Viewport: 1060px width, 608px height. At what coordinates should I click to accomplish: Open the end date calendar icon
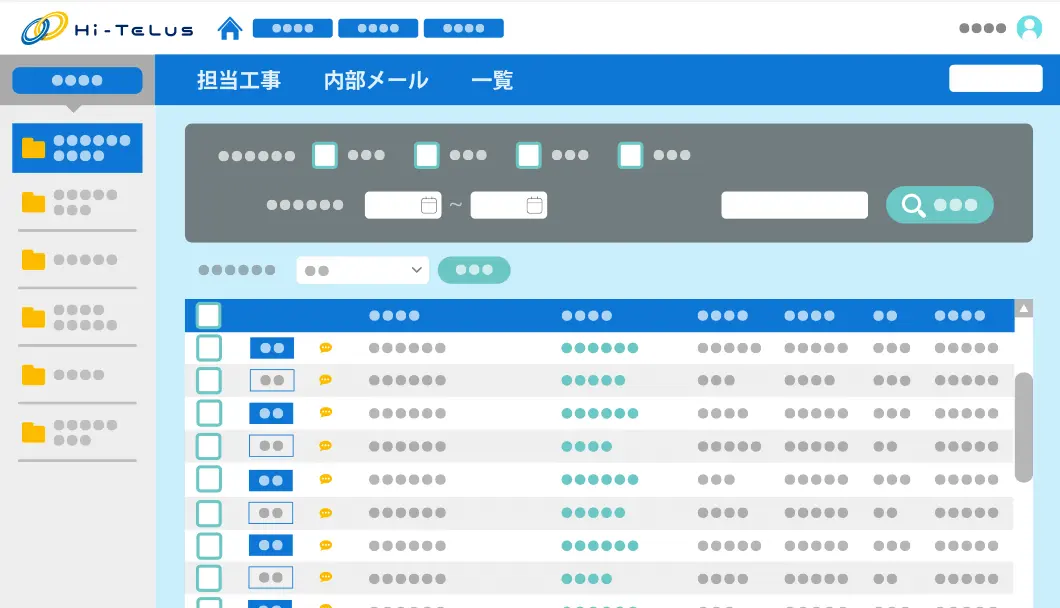pyautogui.click(x=534, y=205)
